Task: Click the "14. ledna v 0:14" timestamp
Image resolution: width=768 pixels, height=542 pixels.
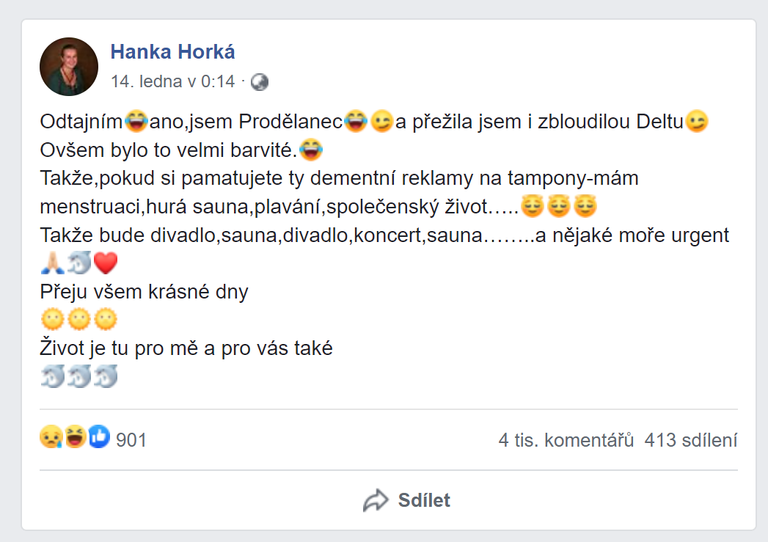Action: point(173,82)
